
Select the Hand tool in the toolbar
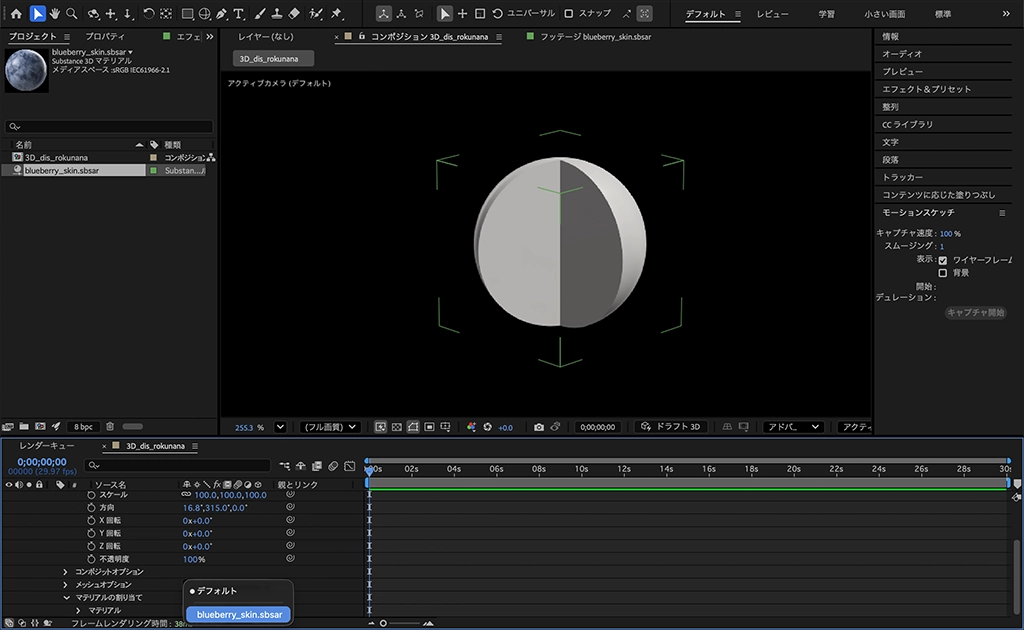[x=54, y=14]
